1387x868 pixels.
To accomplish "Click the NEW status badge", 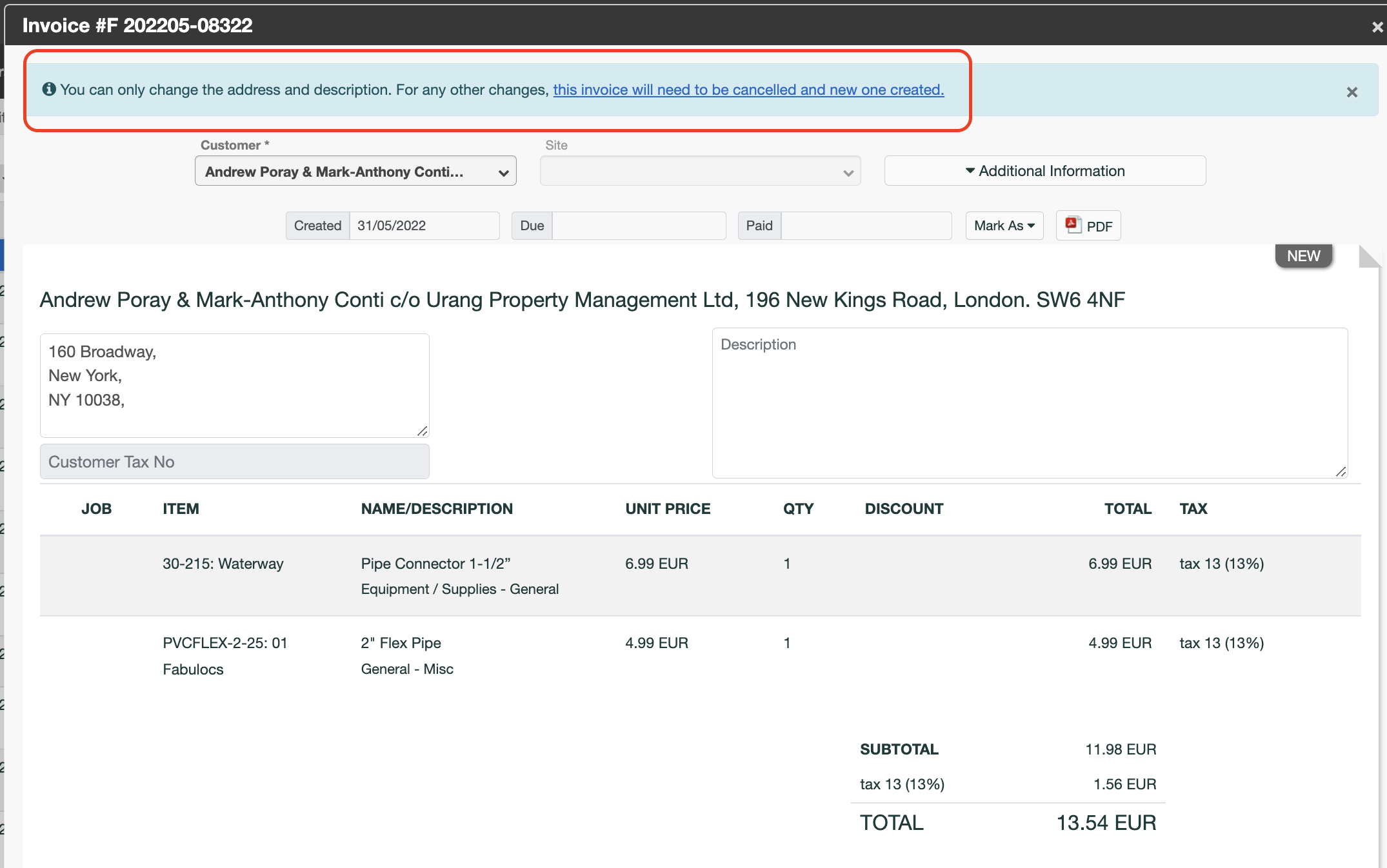I will (x=1304, y=256).
